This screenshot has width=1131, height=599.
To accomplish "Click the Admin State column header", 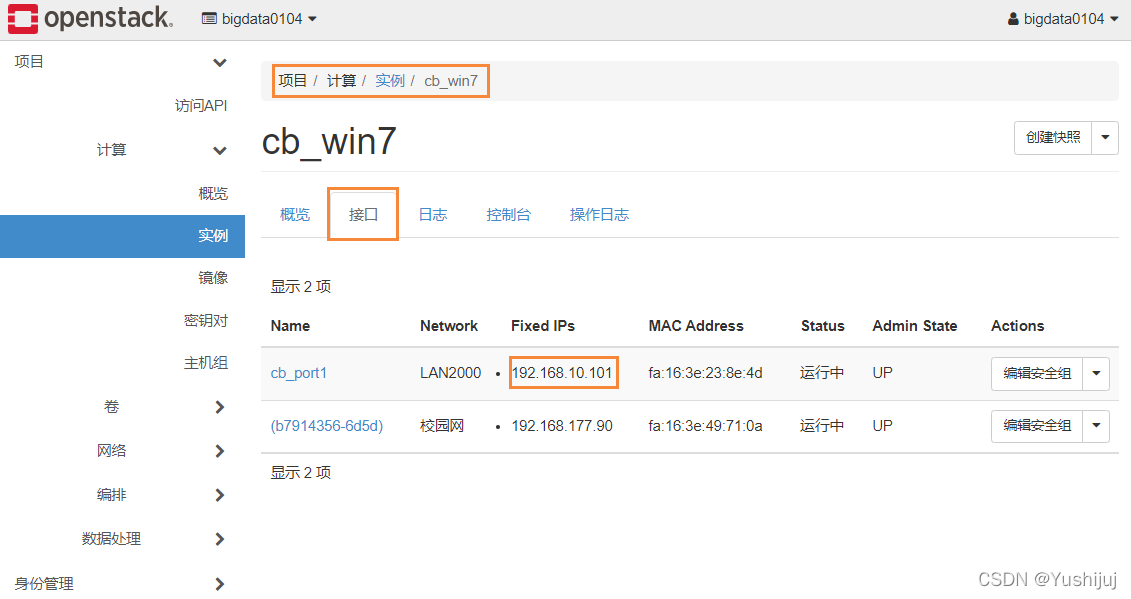I will coord(915,326).
